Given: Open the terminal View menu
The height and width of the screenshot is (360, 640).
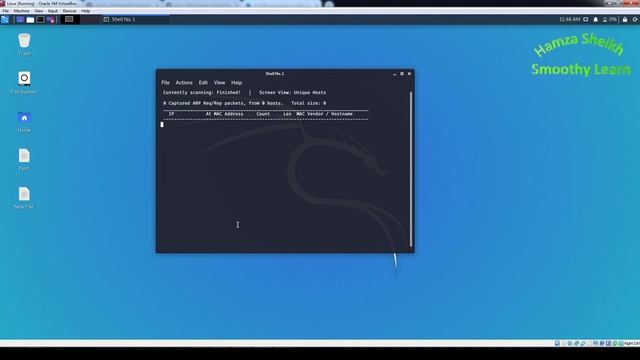Looking at the screenshot, I should pyautogui.click(x=220, y=82).
